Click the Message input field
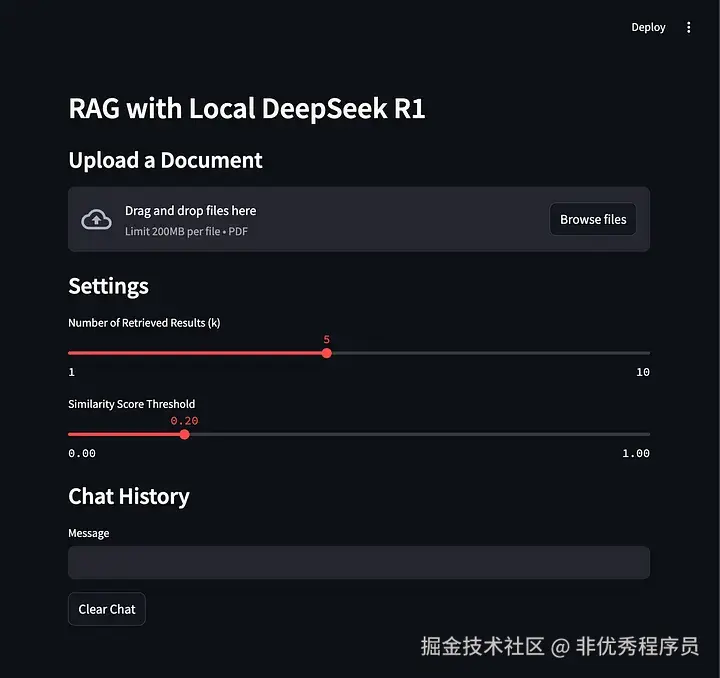 [358, 562]
